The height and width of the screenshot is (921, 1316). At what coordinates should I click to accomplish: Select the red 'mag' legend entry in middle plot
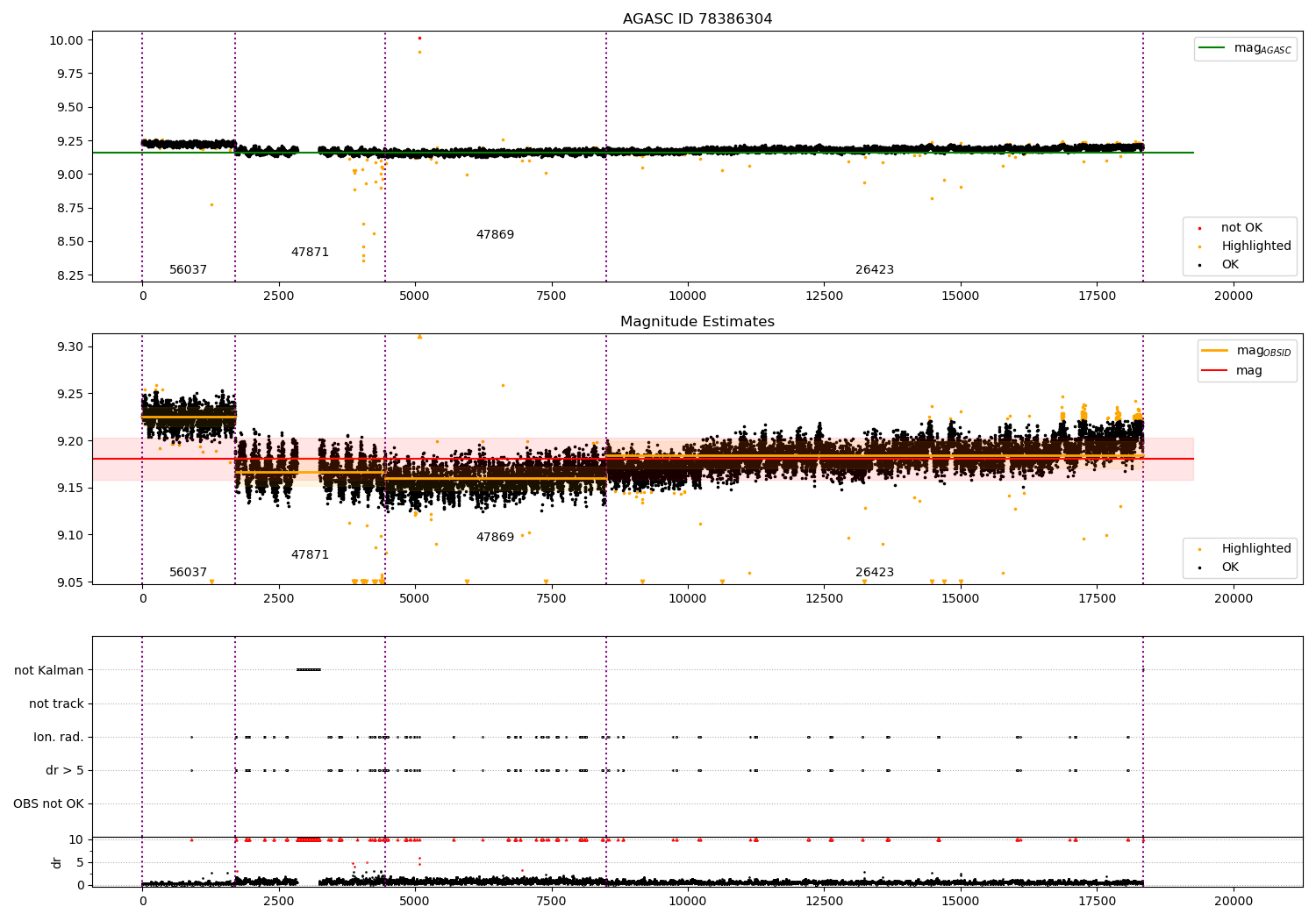tap(1232, 371)
